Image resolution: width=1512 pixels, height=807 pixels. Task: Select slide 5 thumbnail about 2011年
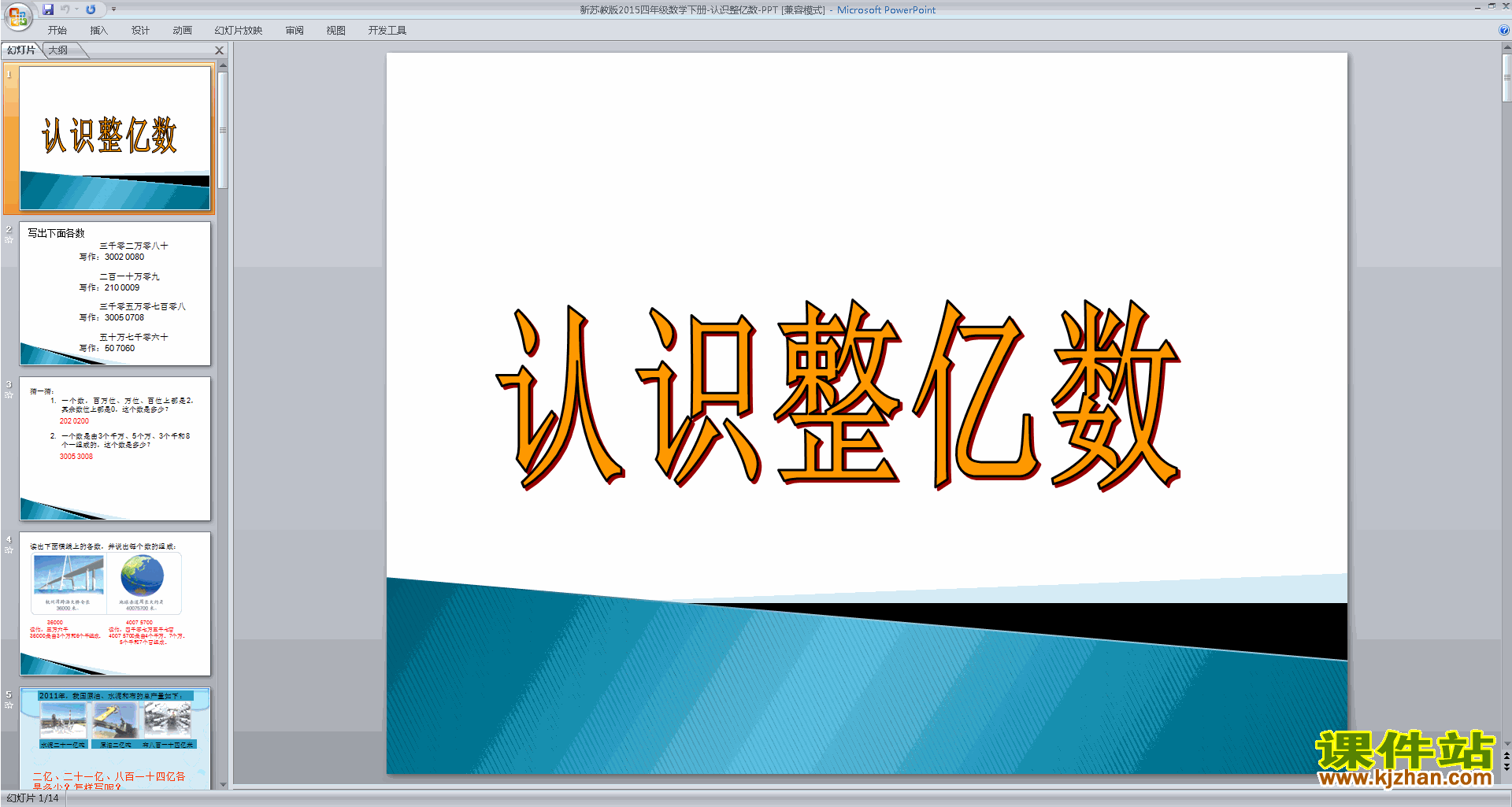coord(115,739)
